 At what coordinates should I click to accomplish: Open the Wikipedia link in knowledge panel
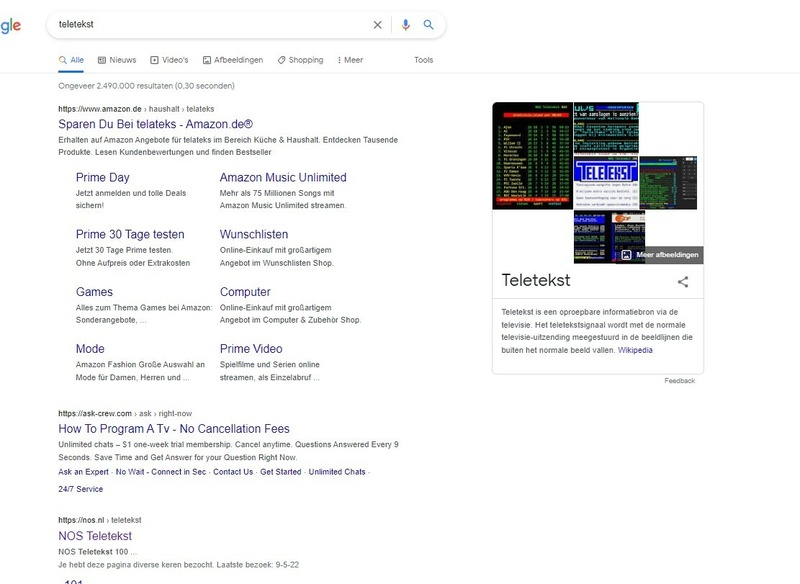pyautogui.click(x=635, y=350)
